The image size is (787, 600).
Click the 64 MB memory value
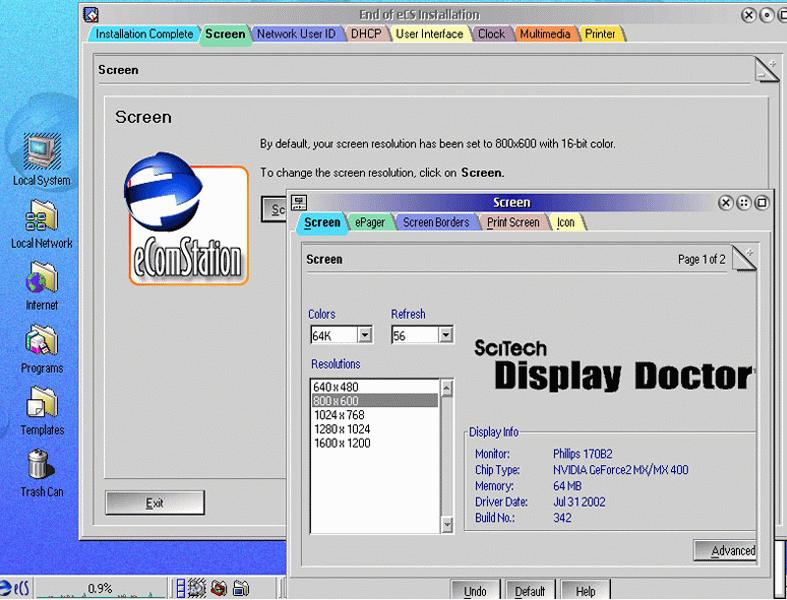[x=567, y=486]
